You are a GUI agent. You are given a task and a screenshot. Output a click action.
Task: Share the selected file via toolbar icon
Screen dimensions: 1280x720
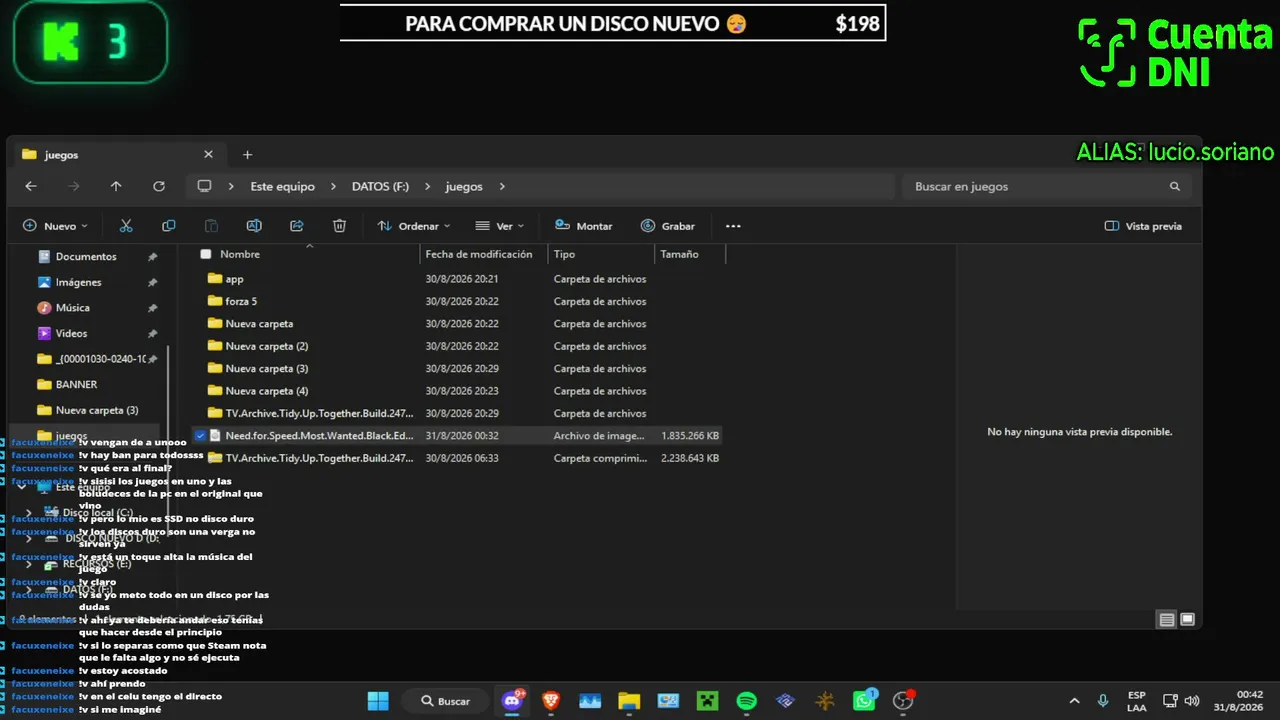pos(297,226)
